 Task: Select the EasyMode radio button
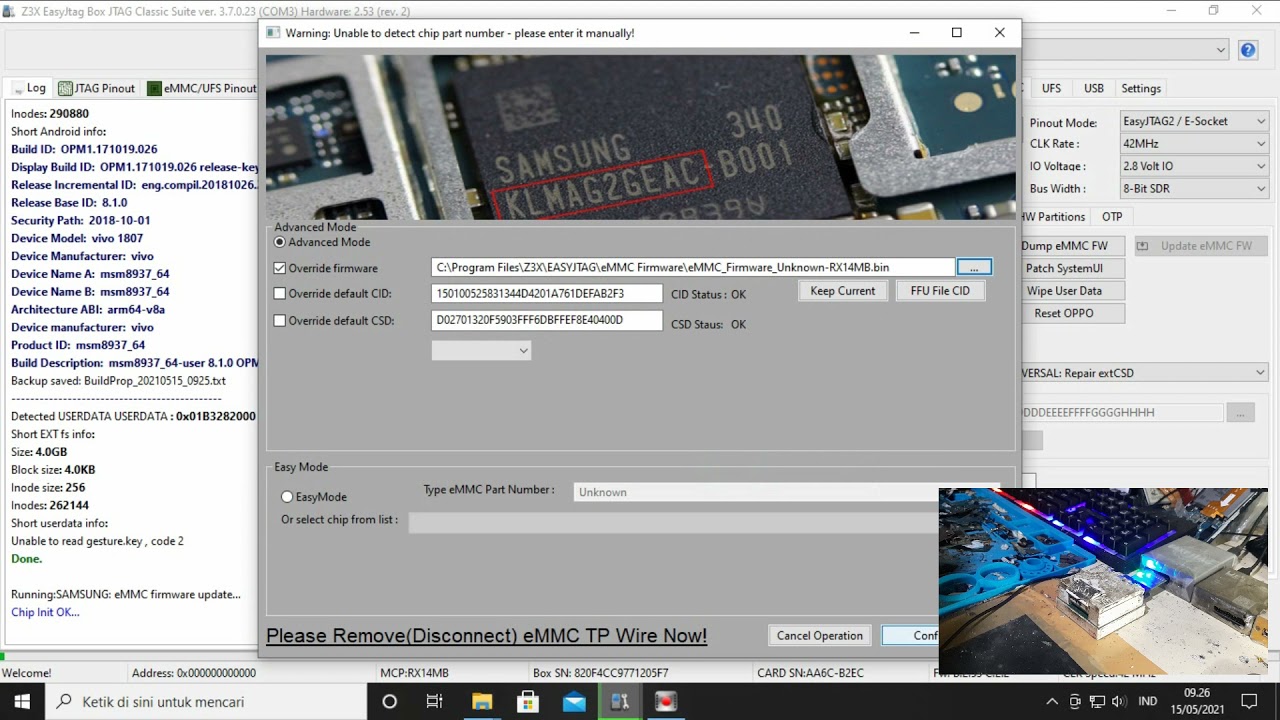click(x=287, y=497)
